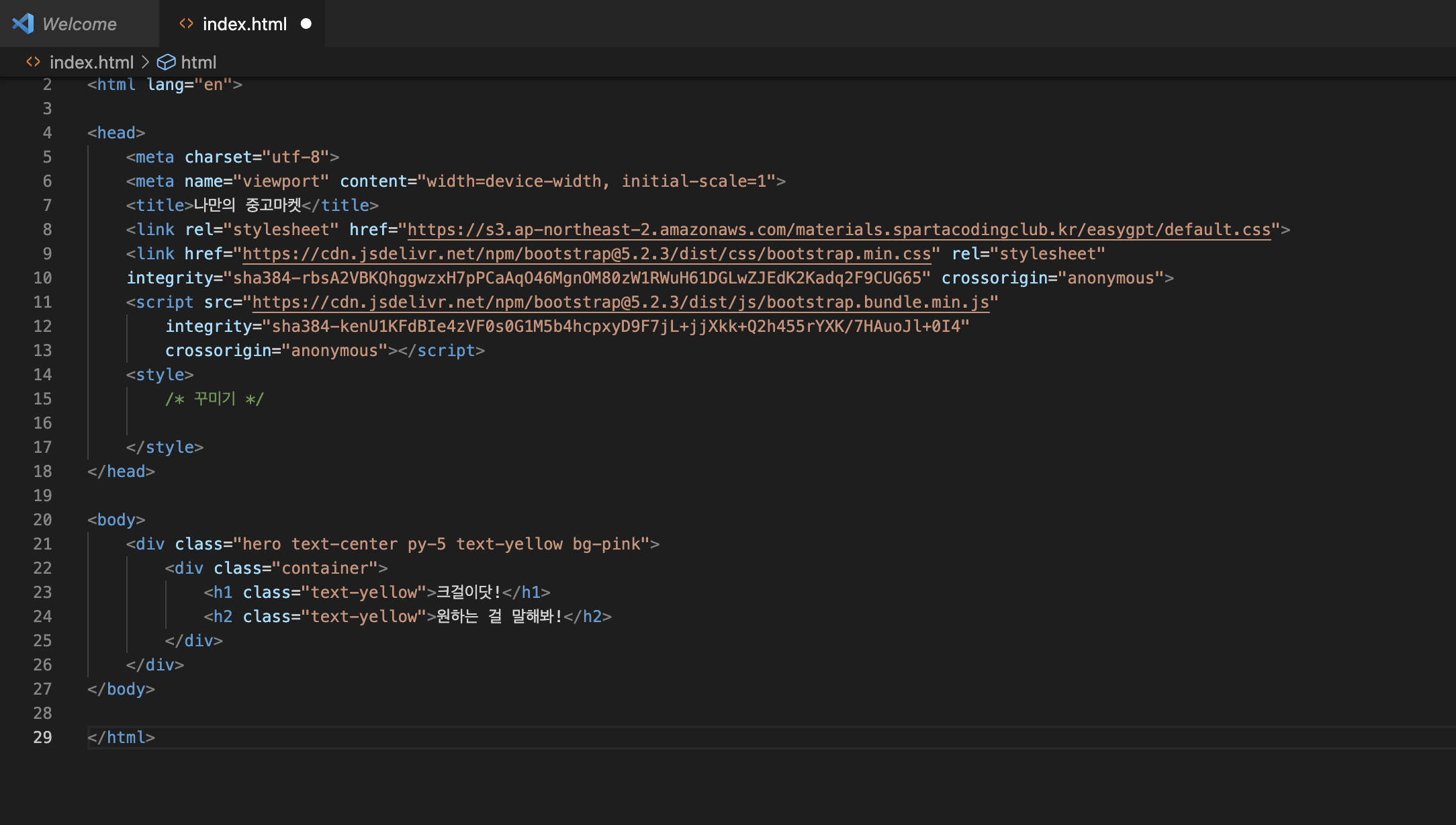Screen dimensions: 1456x825
Task: Click the comment /* 꾸미기 */
Action: pos(215,399)
